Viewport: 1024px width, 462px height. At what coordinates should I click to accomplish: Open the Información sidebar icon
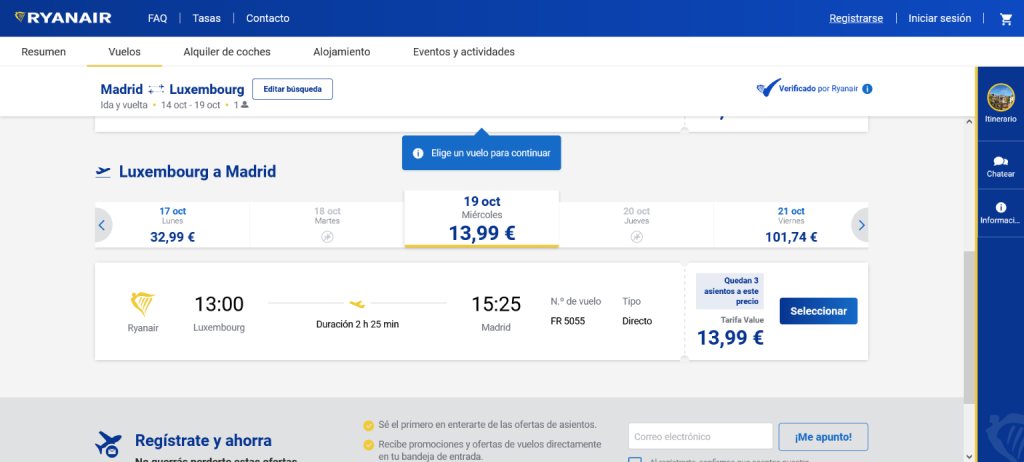1000,213
